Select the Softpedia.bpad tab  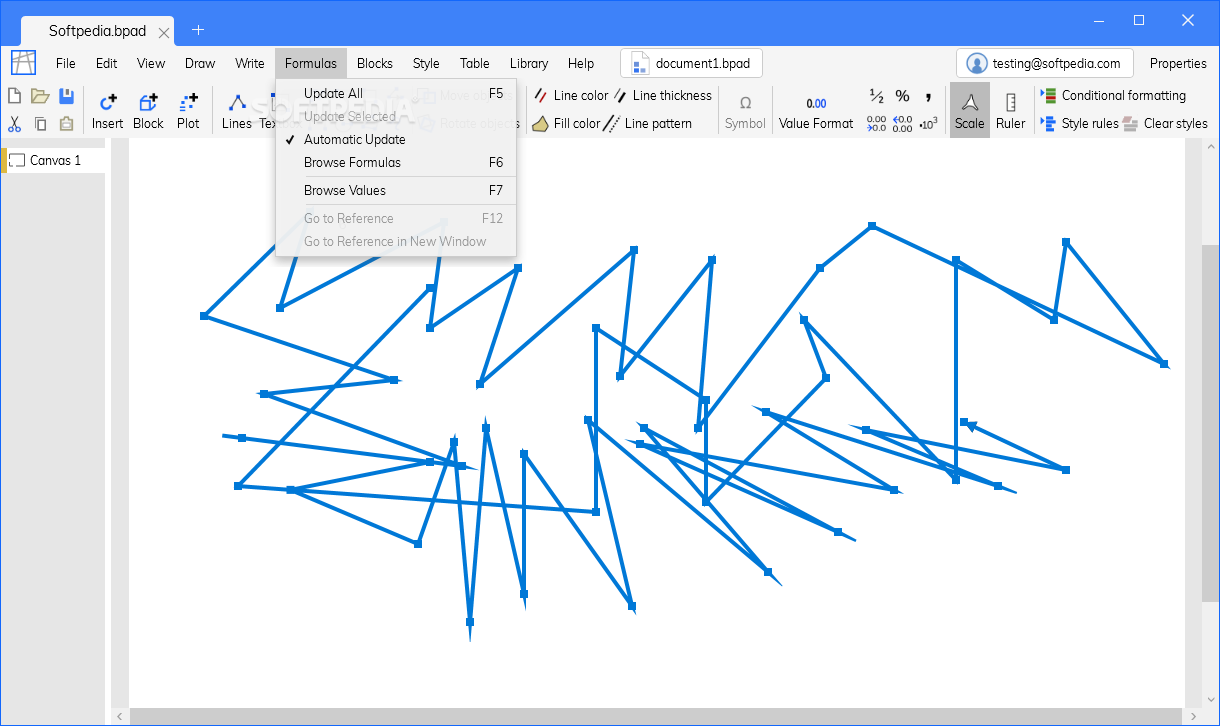click(97, 31)
